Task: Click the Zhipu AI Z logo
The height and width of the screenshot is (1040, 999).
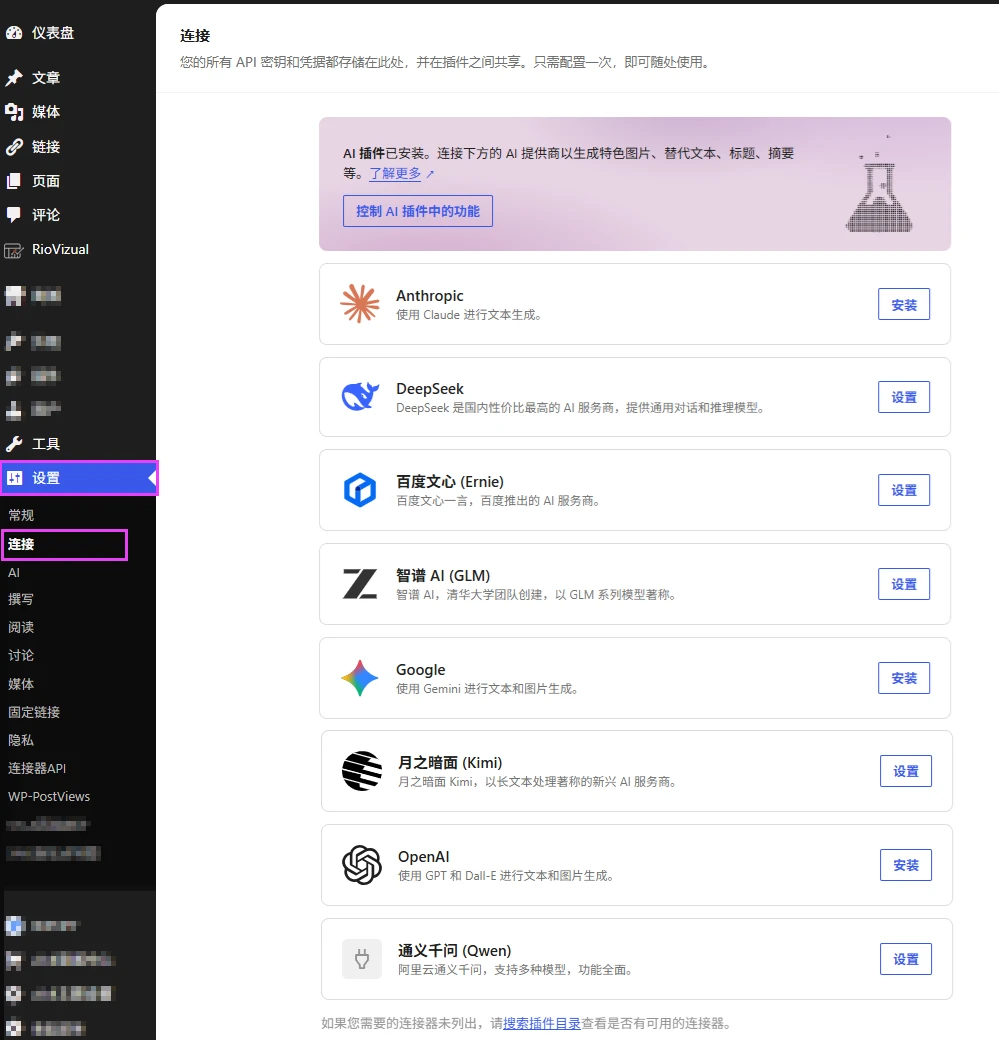Action: (360, 584)
